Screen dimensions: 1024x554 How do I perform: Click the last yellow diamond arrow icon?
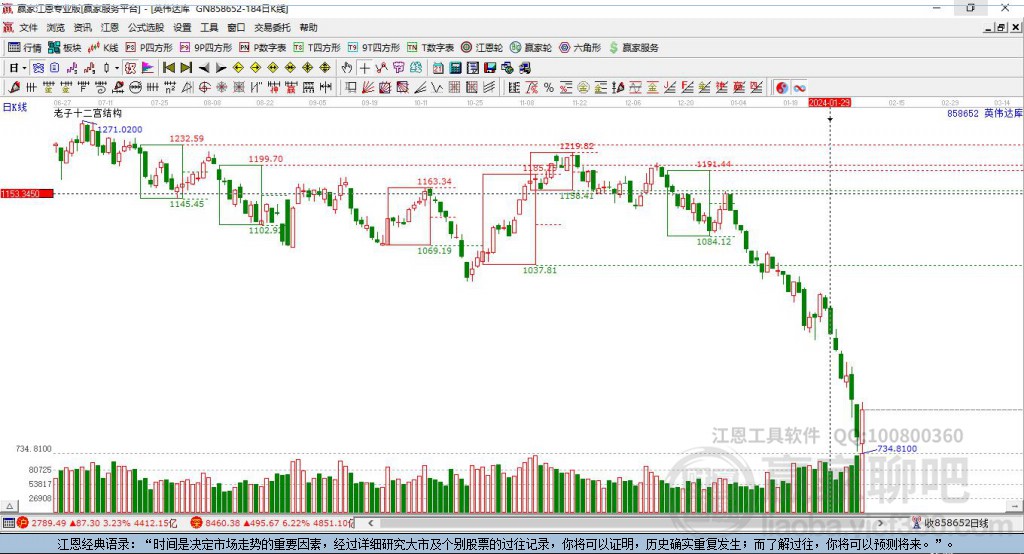click(325, 68)
